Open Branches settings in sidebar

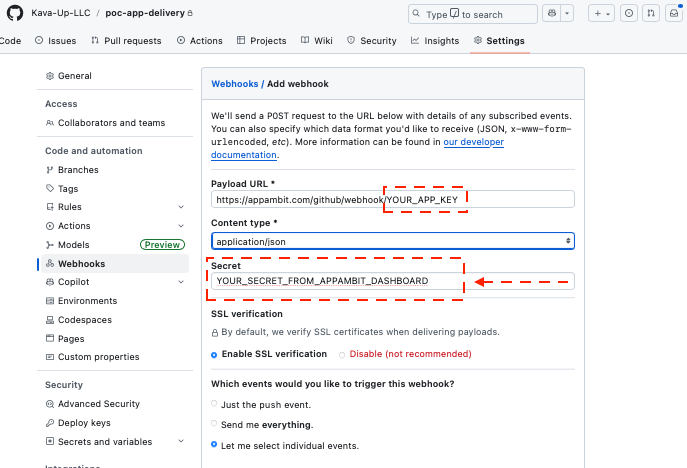tap(78, 170)
